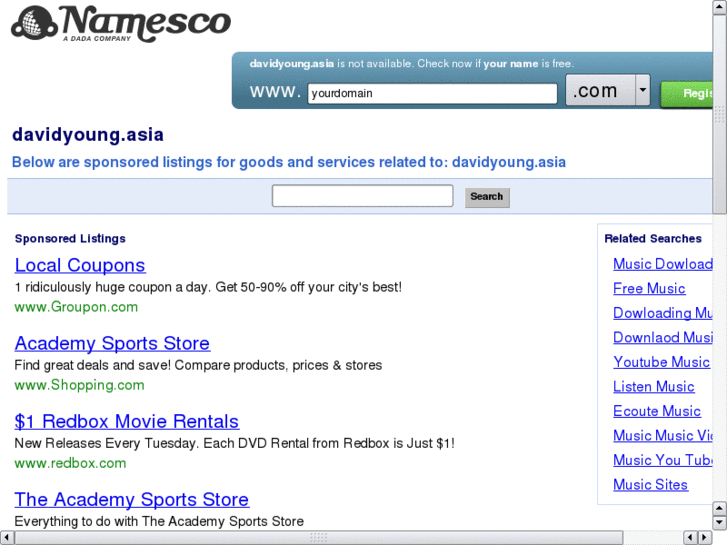Viewport: 727px width, 545px height.
Task: Open the .com domain extension dropdown
Action: (642, 92)
